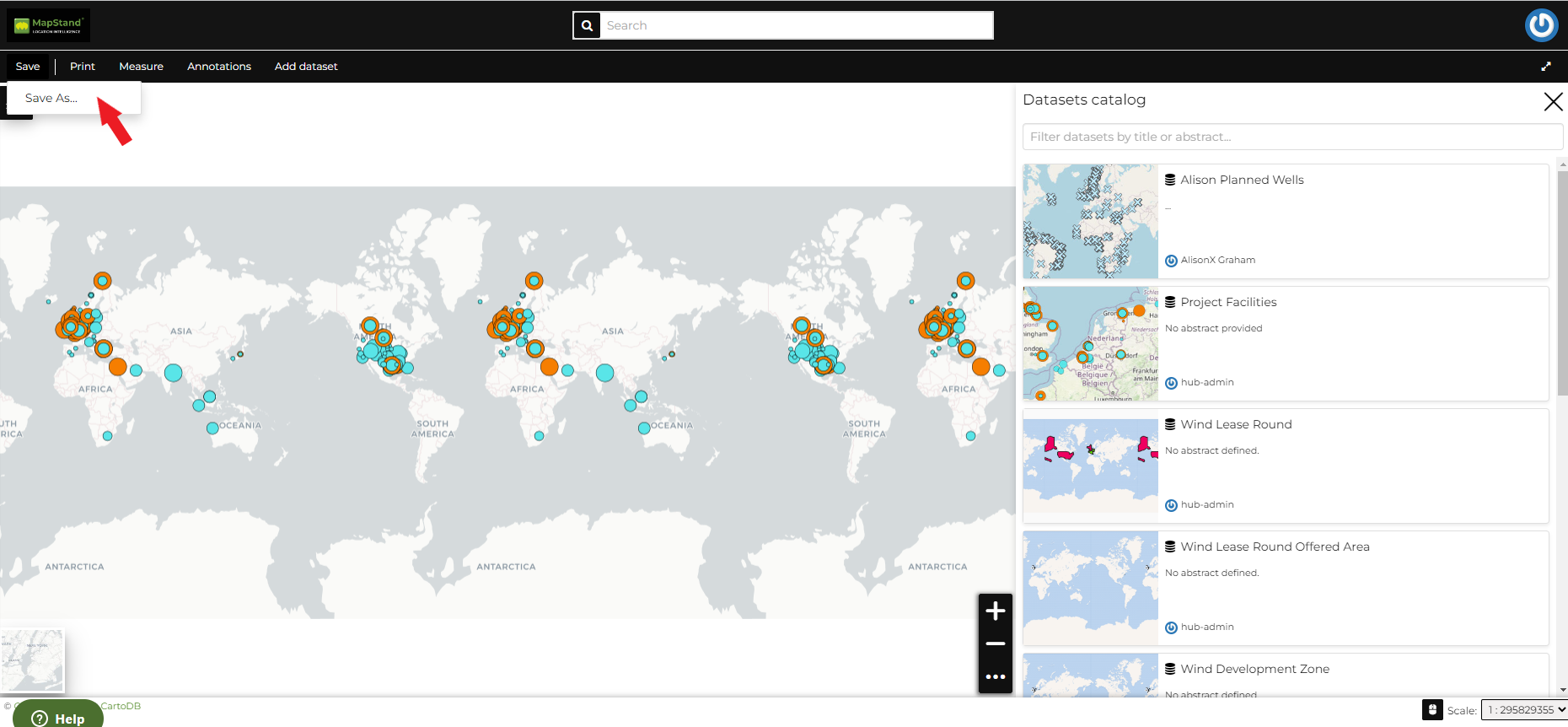
Task: Toggle fullscreen with the expand arrows icon
Action: point(1545,67)
